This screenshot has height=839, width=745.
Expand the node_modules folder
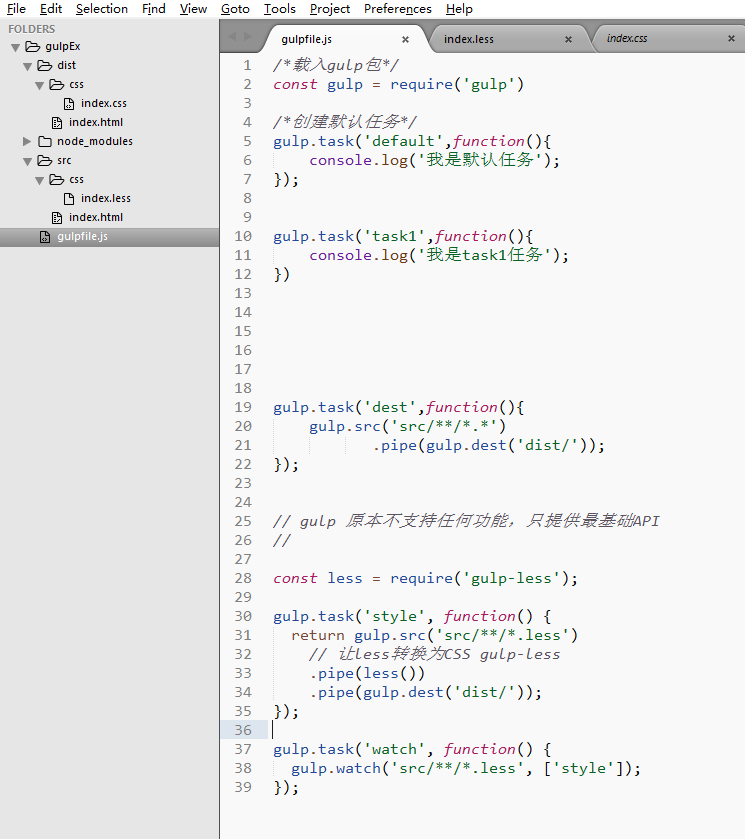(27, 141)
